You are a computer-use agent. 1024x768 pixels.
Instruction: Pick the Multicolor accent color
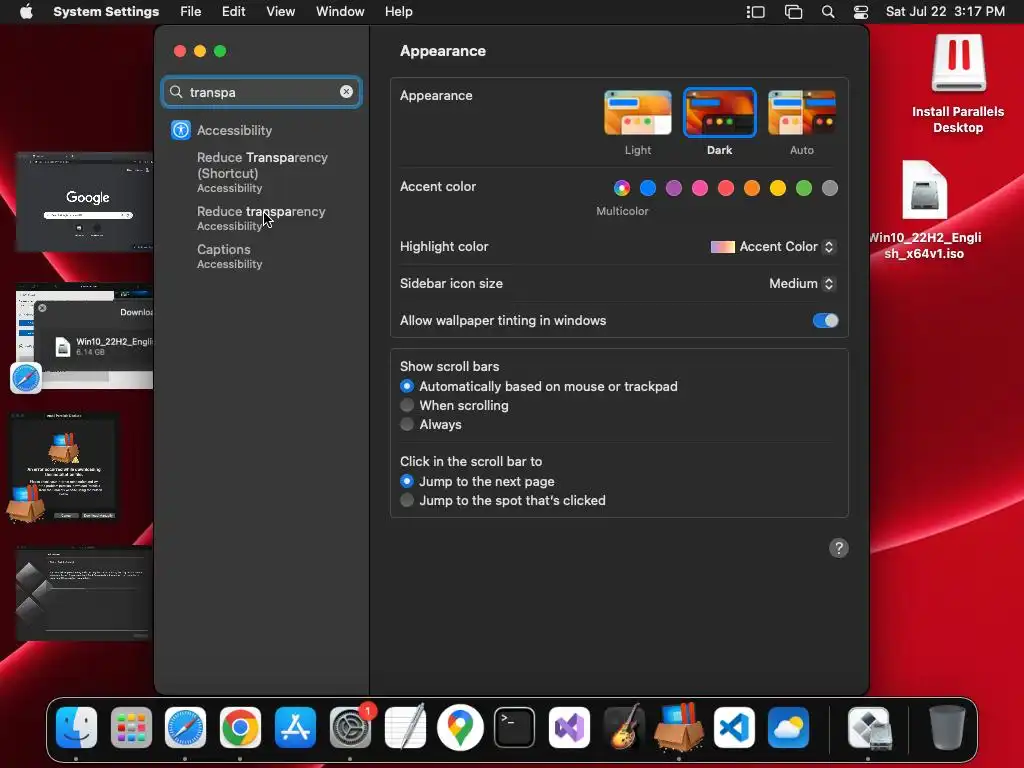click(x=622, y=188)
